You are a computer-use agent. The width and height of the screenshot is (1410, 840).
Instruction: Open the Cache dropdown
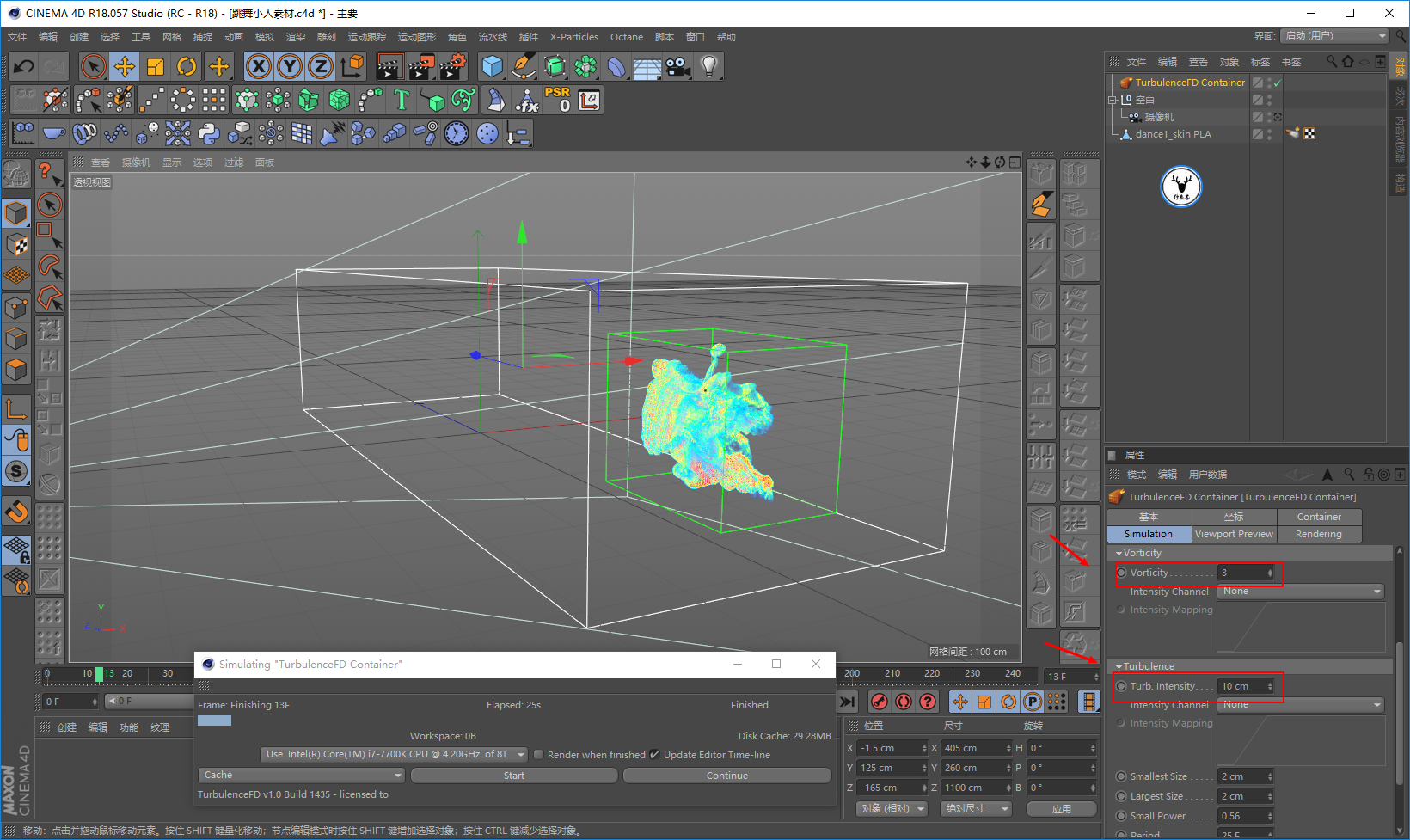301,776
